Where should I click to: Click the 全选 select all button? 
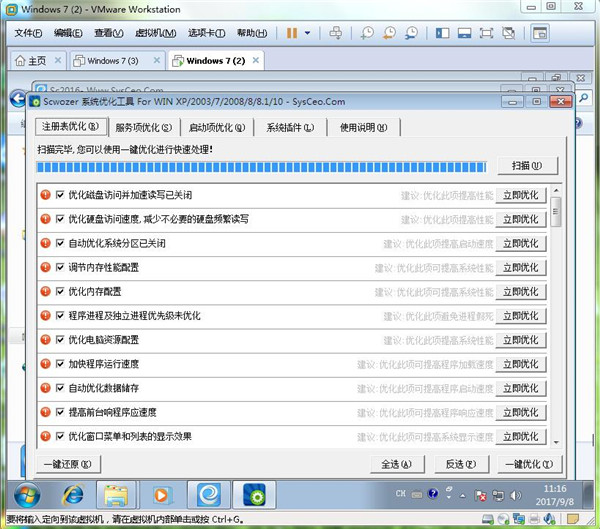397,464
